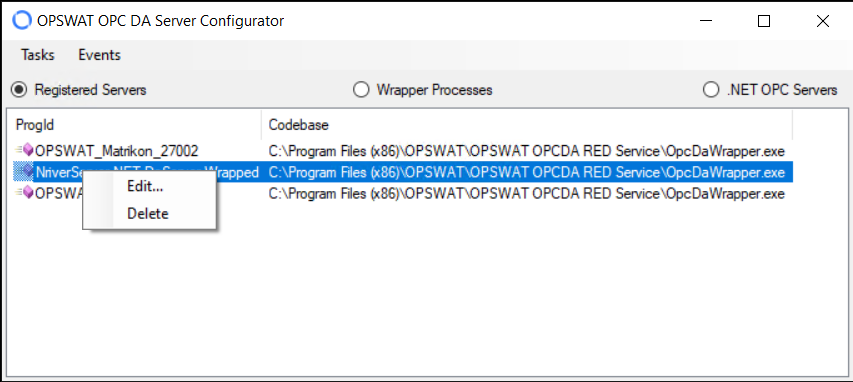
Task: Choose Delete from the context menu
Action: (149, 213)
